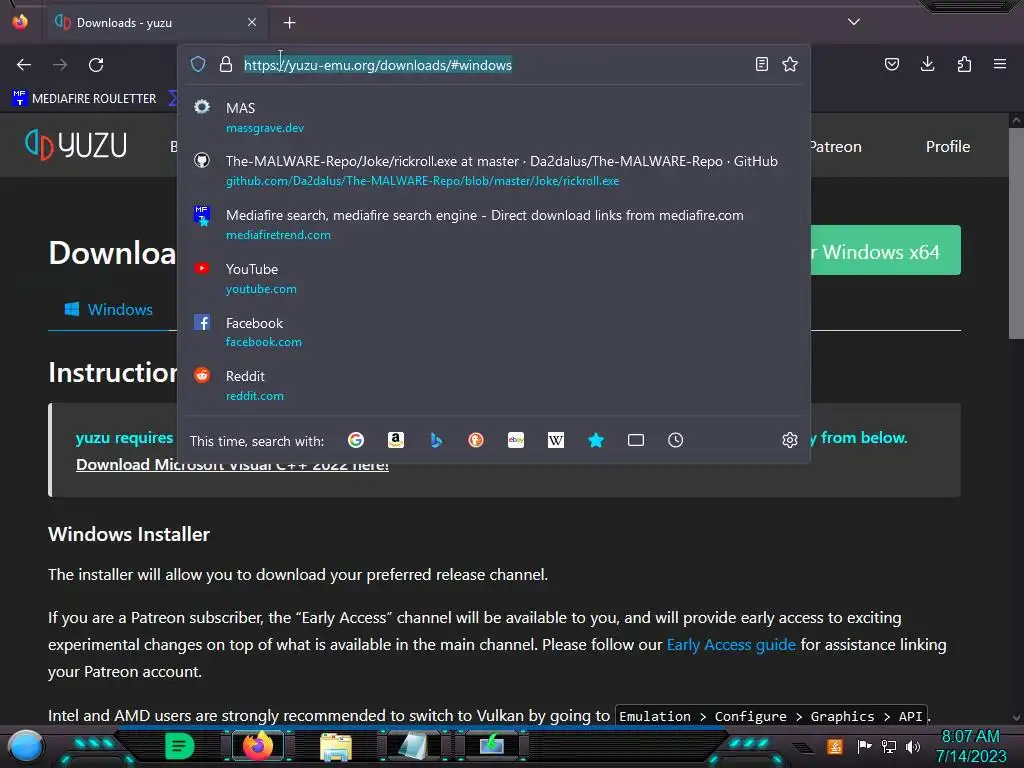Image resolution: width=1024 pixels, height=768 pixels.
Task: Click the green Windows x64 download button
Action: [885, 250]
